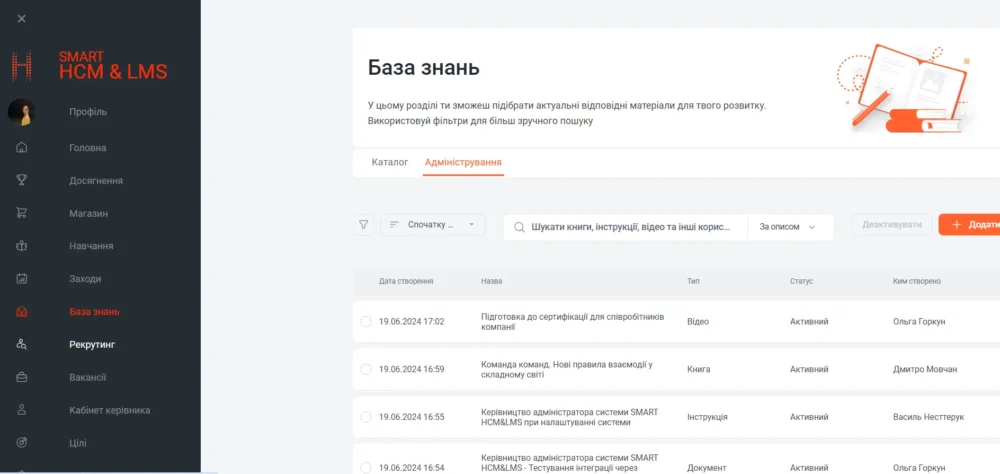The height and width of the screenshot is (474, 1000).
Task: Click the home icon for Головна
Action: (22, 148)
